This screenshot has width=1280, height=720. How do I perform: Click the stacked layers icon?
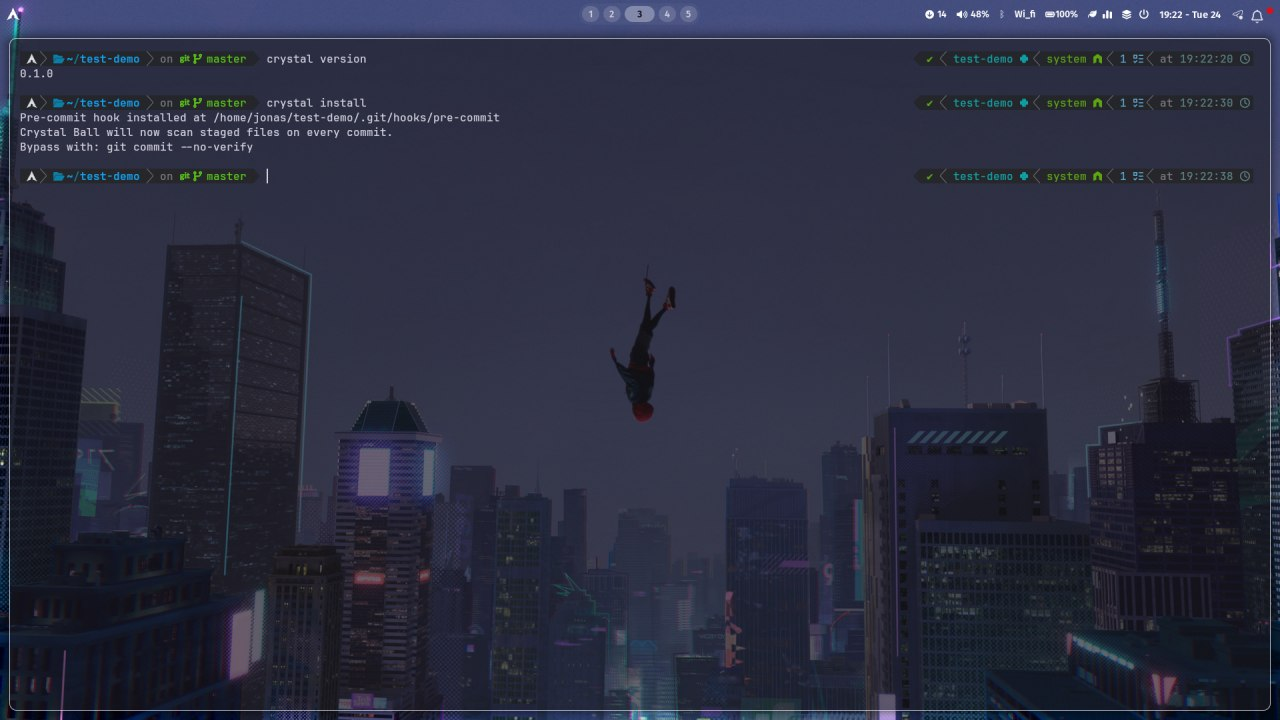pyautogui.click(x=1126, y=14)
